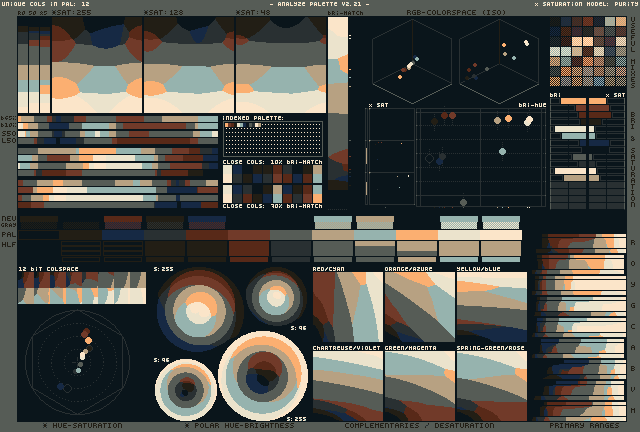The width and height of the screenshot is (640, 432).
Task: Select the medium gray swatch in PAL row
Action: coord(291,235)
